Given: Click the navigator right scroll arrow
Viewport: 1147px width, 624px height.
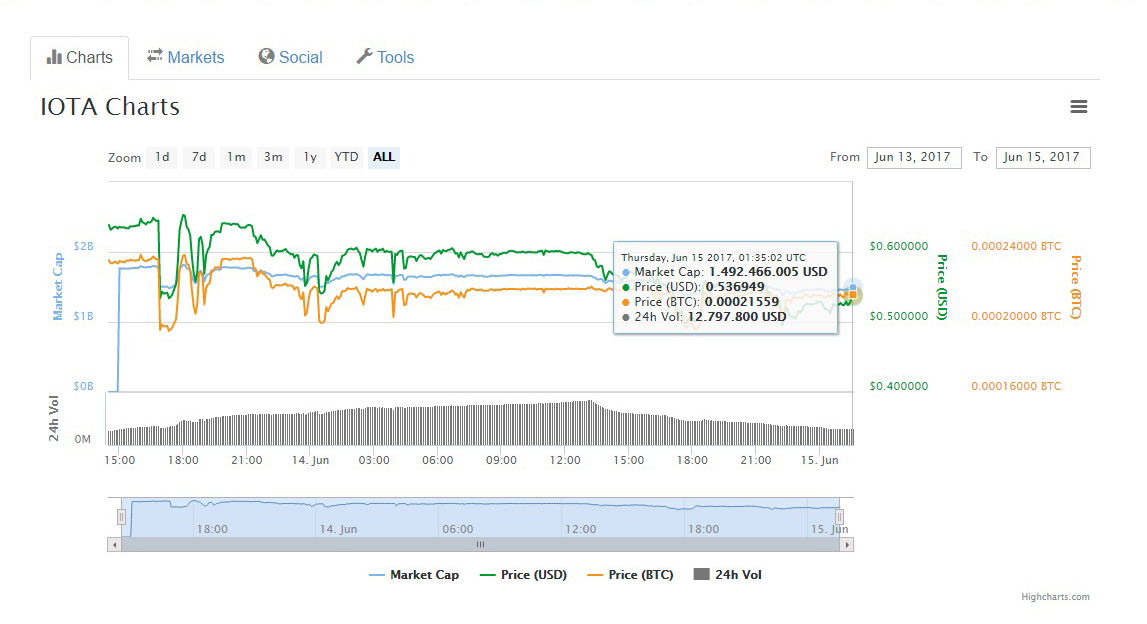Looking at the screenshot, I should tap(846, 544).
